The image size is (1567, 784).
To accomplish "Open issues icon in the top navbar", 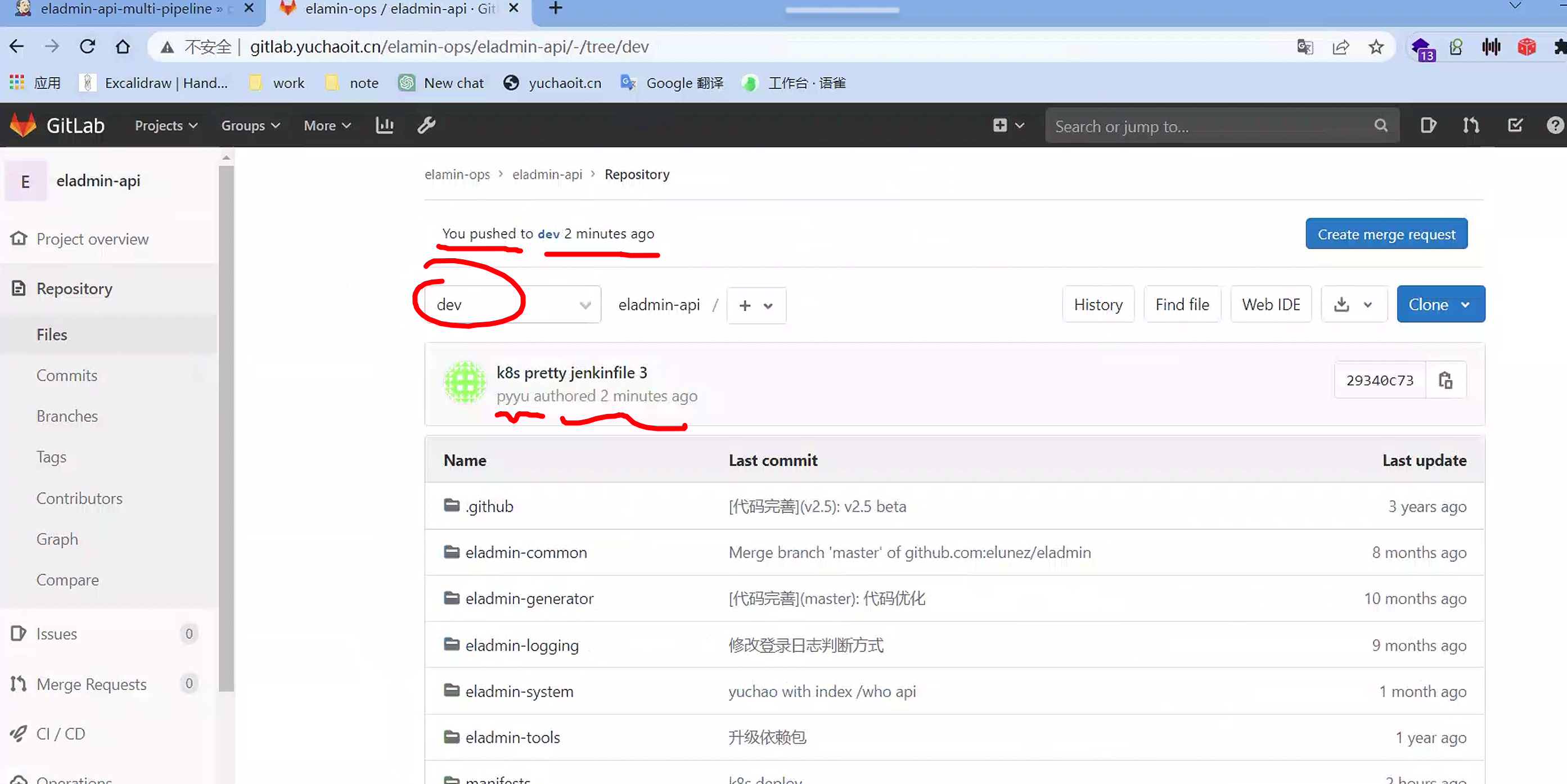I will [x=1428, y=125].
